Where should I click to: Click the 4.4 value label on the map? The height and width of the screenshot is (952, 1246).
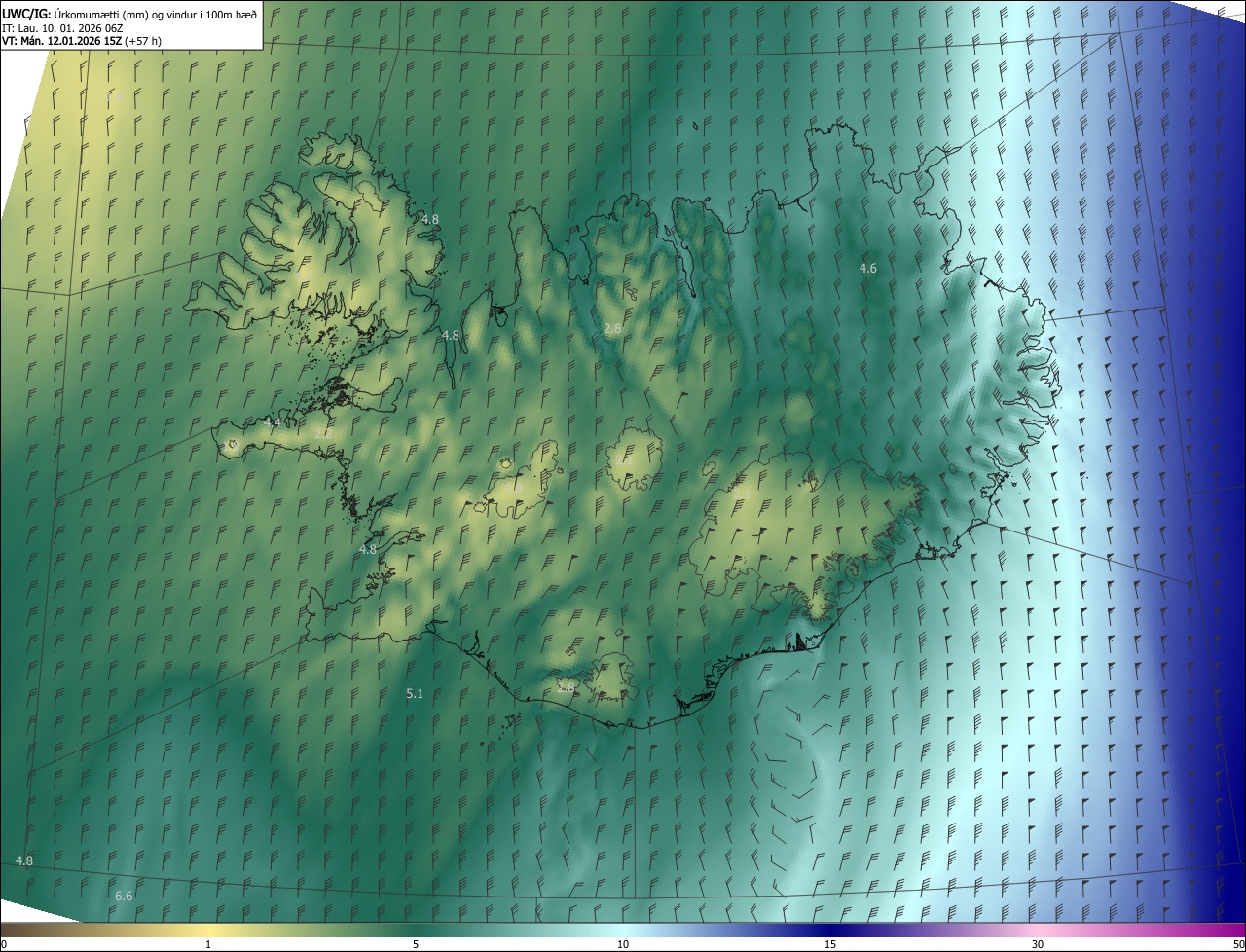[272, 422]
